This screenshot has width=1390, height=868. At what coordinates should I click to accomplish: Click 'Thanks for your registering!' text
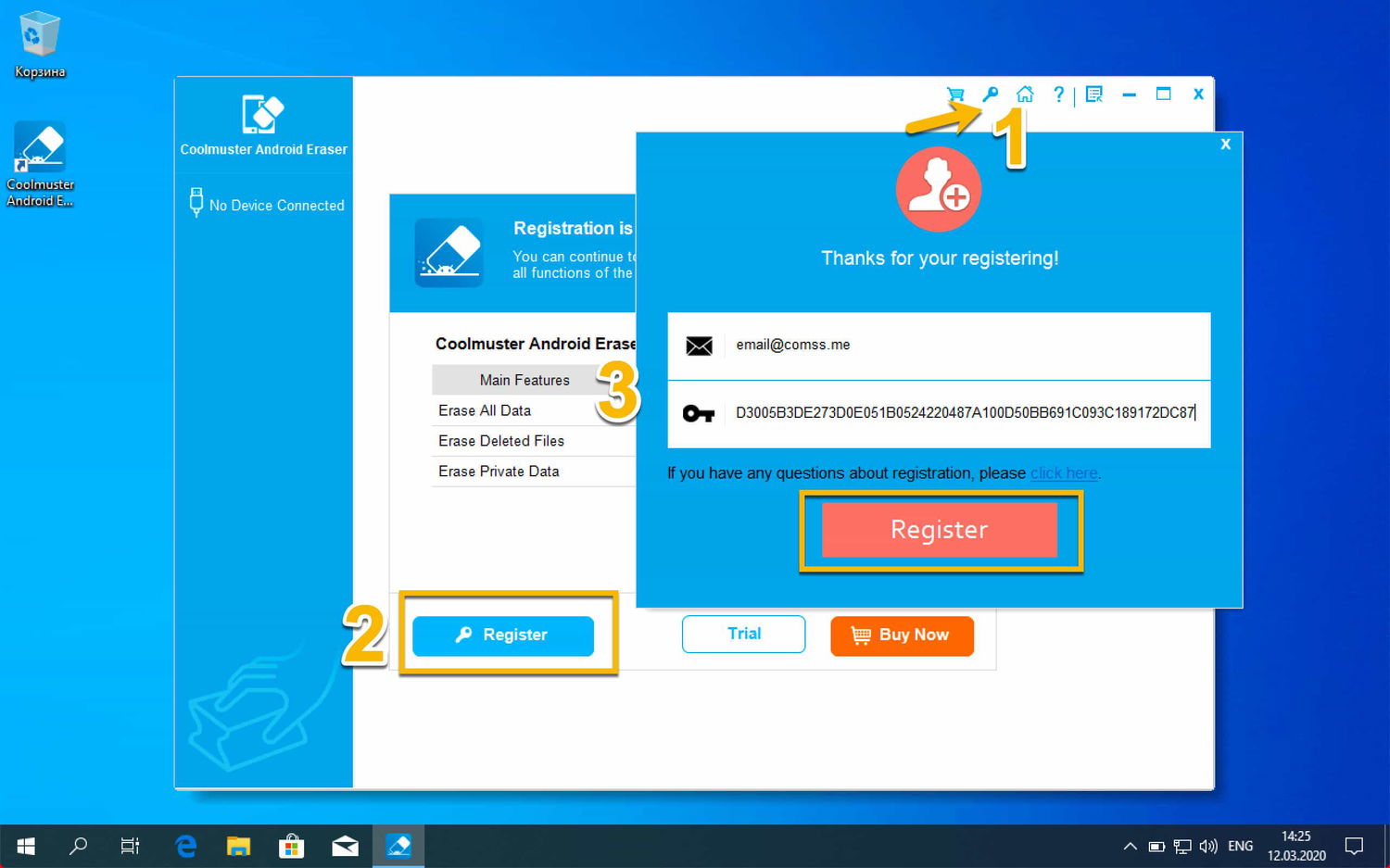point(940,258)
